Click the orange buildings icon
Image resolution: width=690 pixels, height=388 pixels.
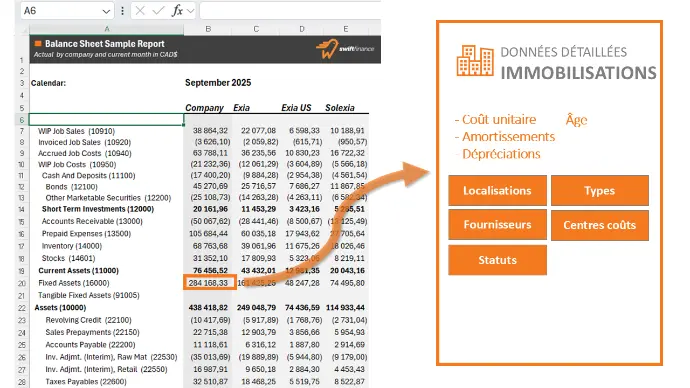[475, 60]
